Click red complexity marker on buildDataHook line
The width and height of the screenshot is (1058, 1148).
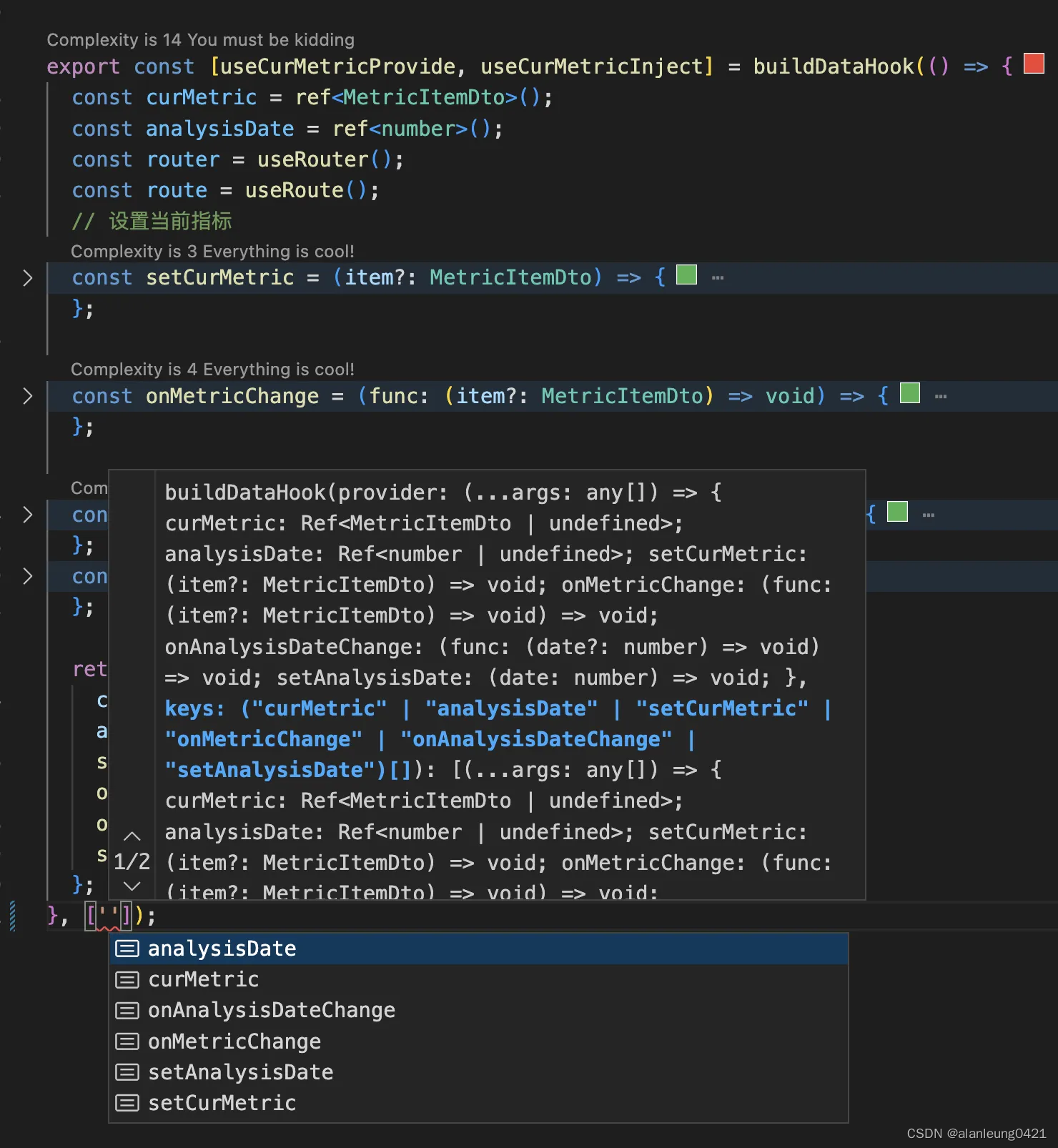point(1034,64)
